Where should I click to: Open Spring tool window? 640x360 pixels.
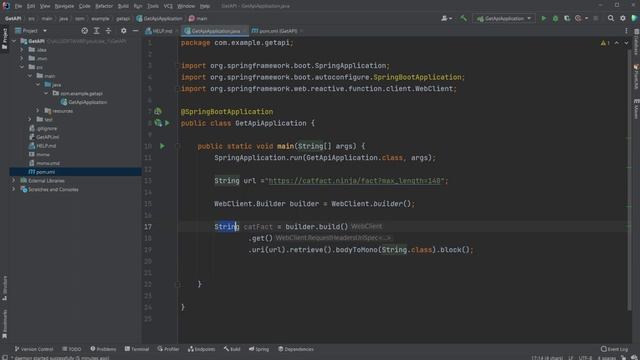[259, 349]
